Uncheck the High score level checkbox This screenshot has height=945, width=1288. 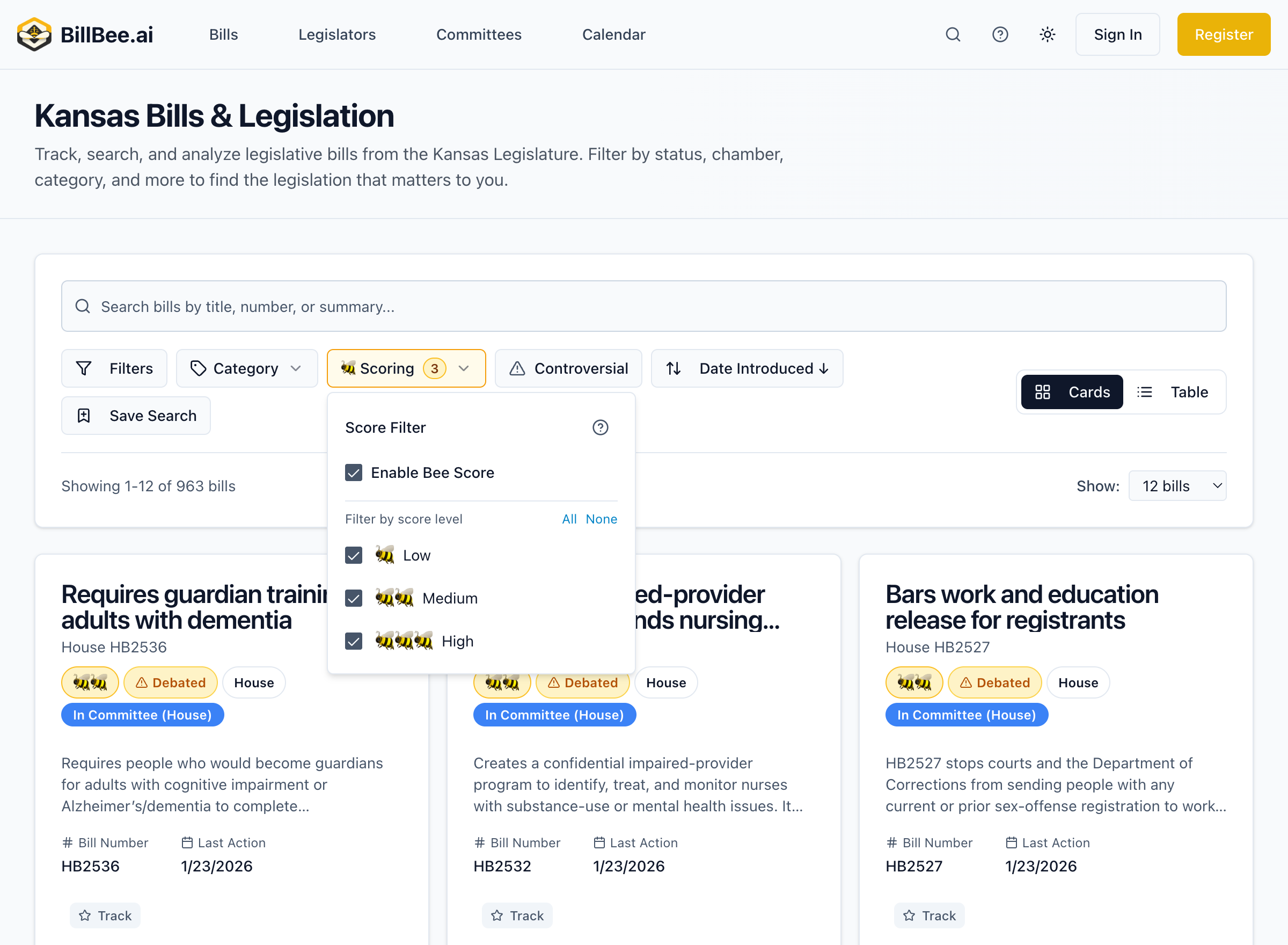click(353, 641)
